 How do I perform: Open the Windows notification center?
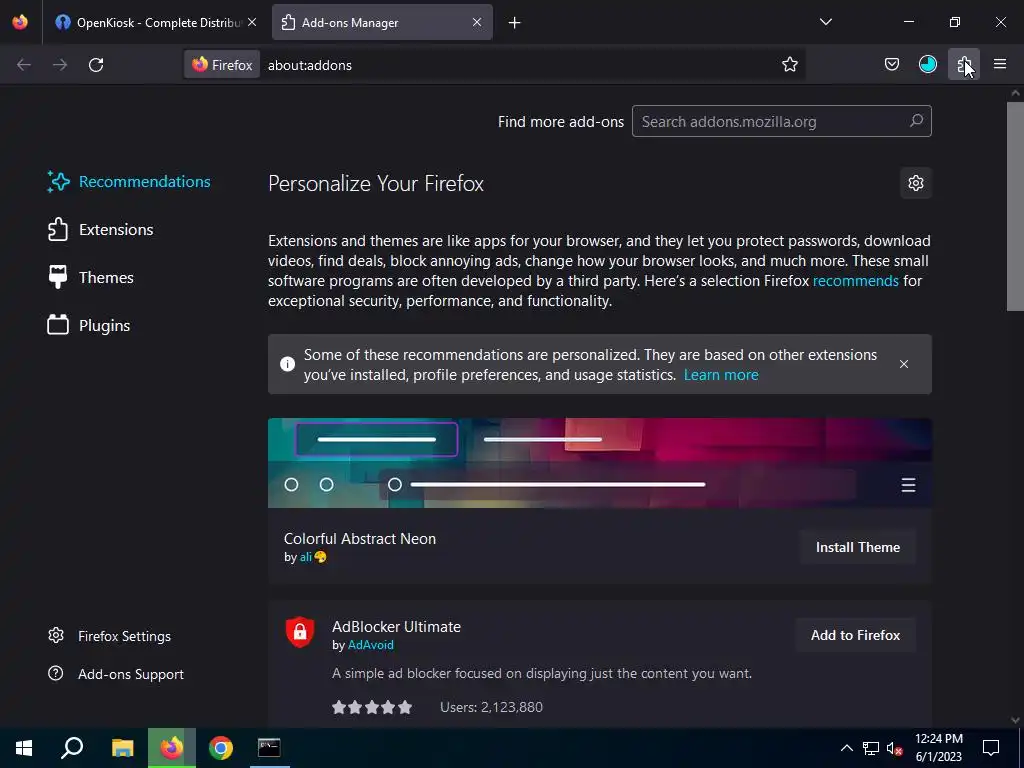click(x=991, y=748)
